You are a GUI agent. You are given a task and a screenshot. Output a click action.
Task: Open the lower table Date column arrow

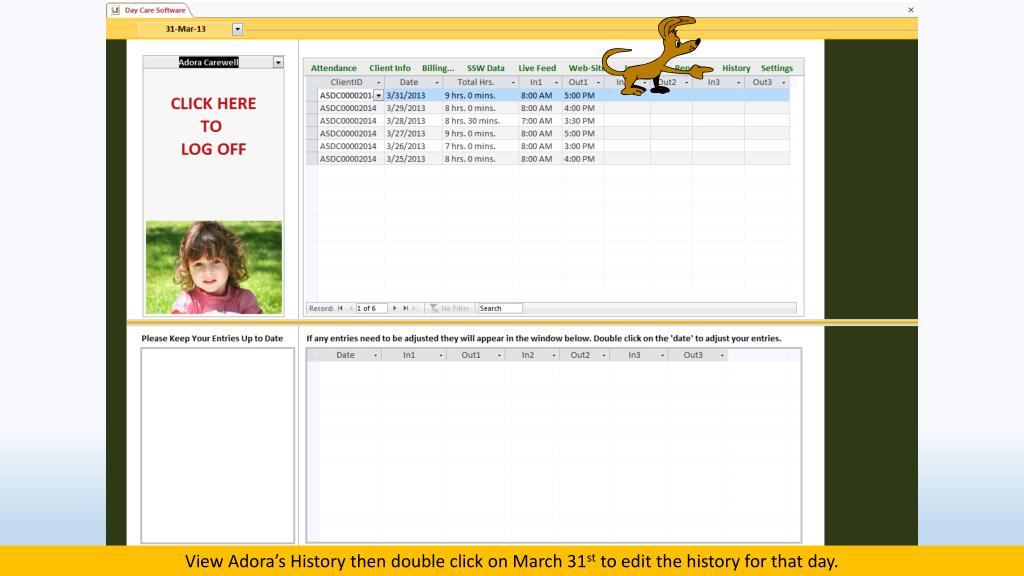[x=375, y=355]
